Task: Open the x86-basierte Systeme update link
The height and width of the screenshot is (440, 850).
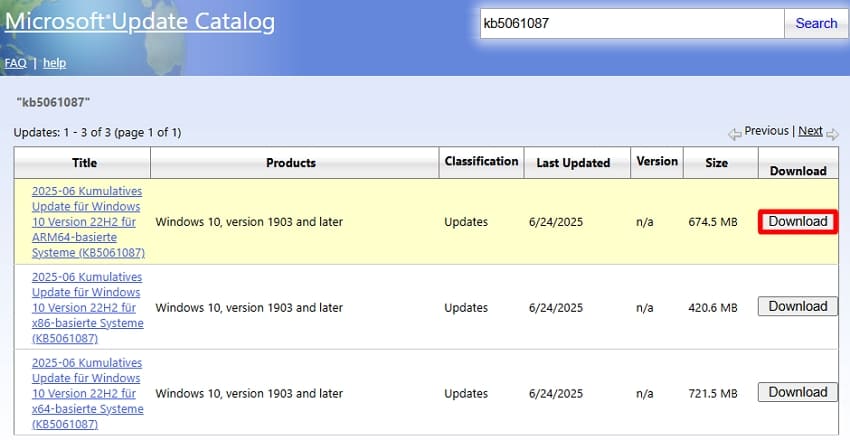Action: [88, 308]
